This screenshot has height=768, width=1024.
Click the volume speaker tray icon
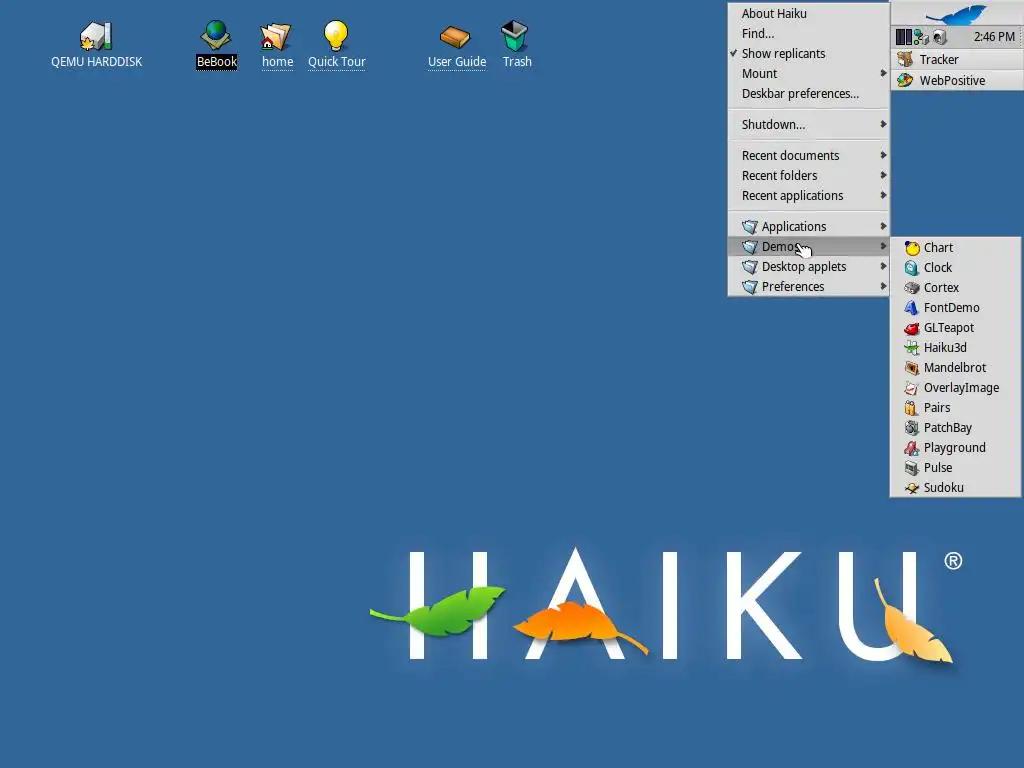pyautogui.click(x=940, y=37)
